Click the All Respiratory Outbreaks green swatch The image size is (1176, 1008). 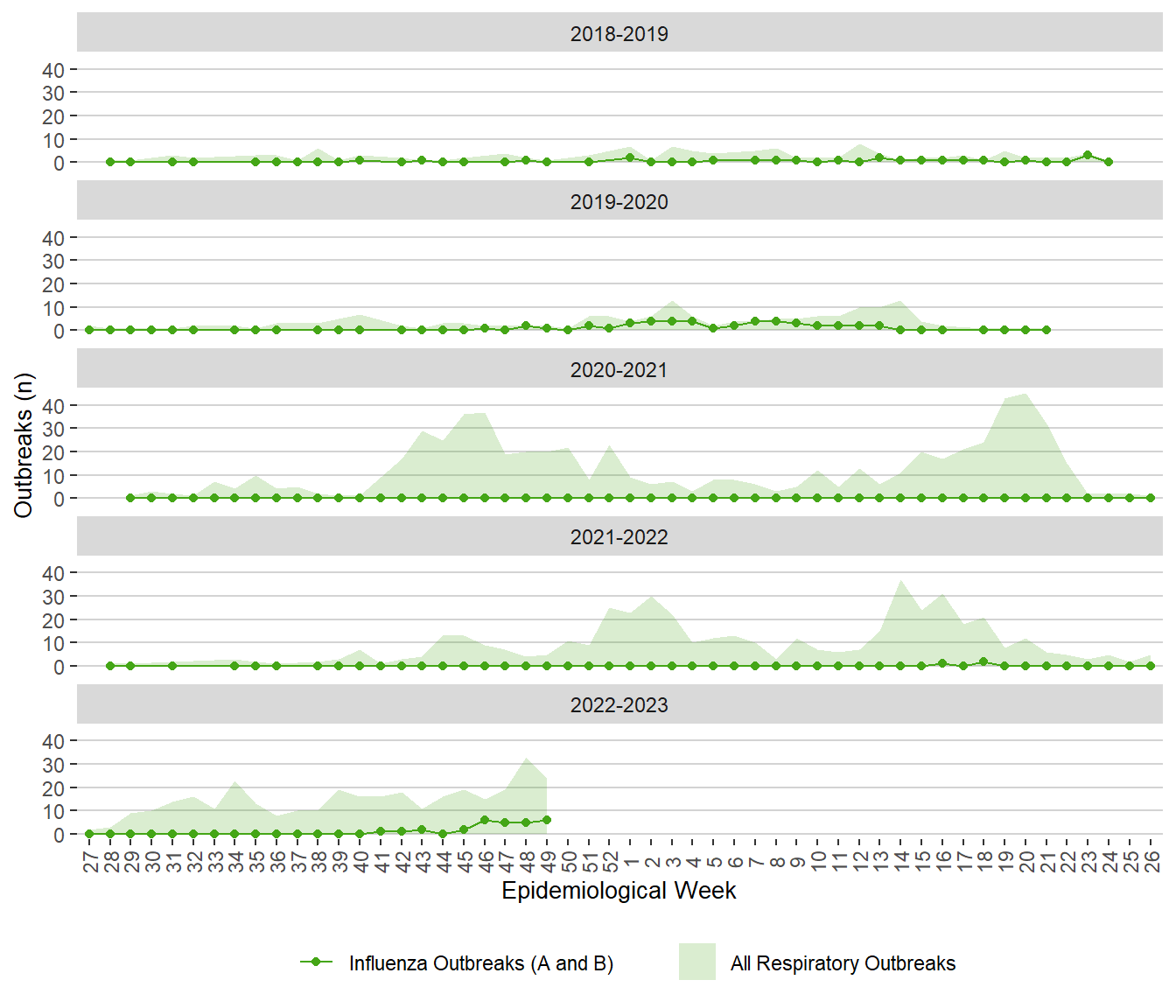(x=696, y=962)
